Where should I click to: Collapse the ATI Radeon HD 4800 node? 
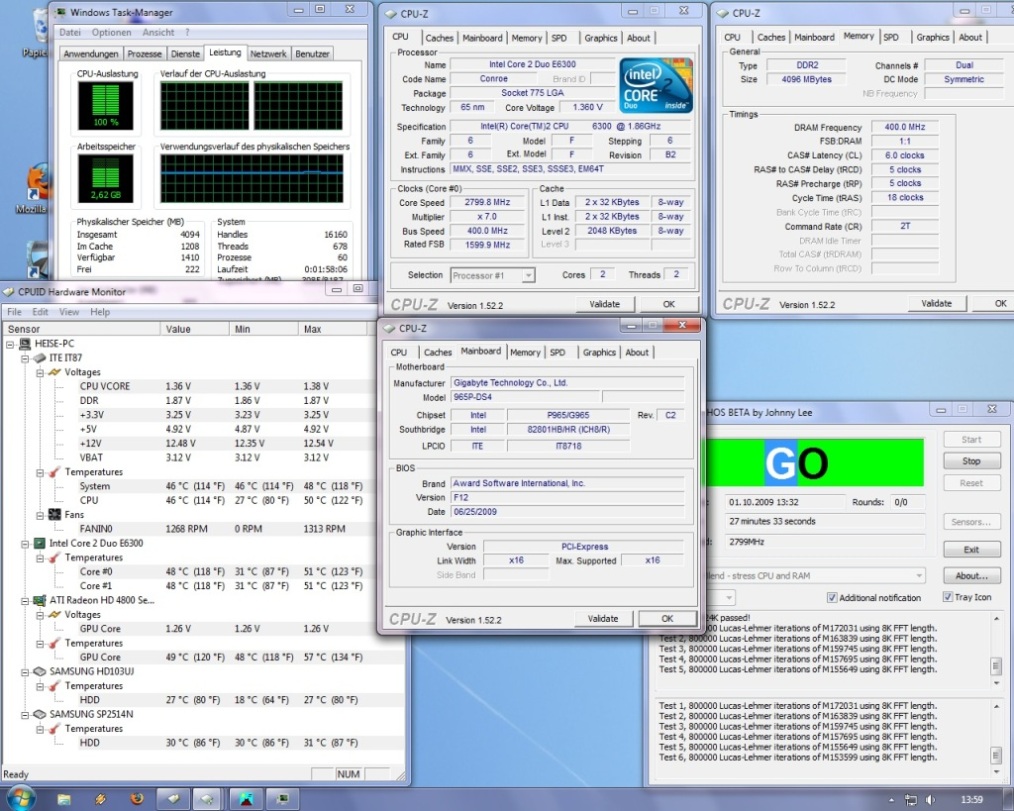(25, 601)
